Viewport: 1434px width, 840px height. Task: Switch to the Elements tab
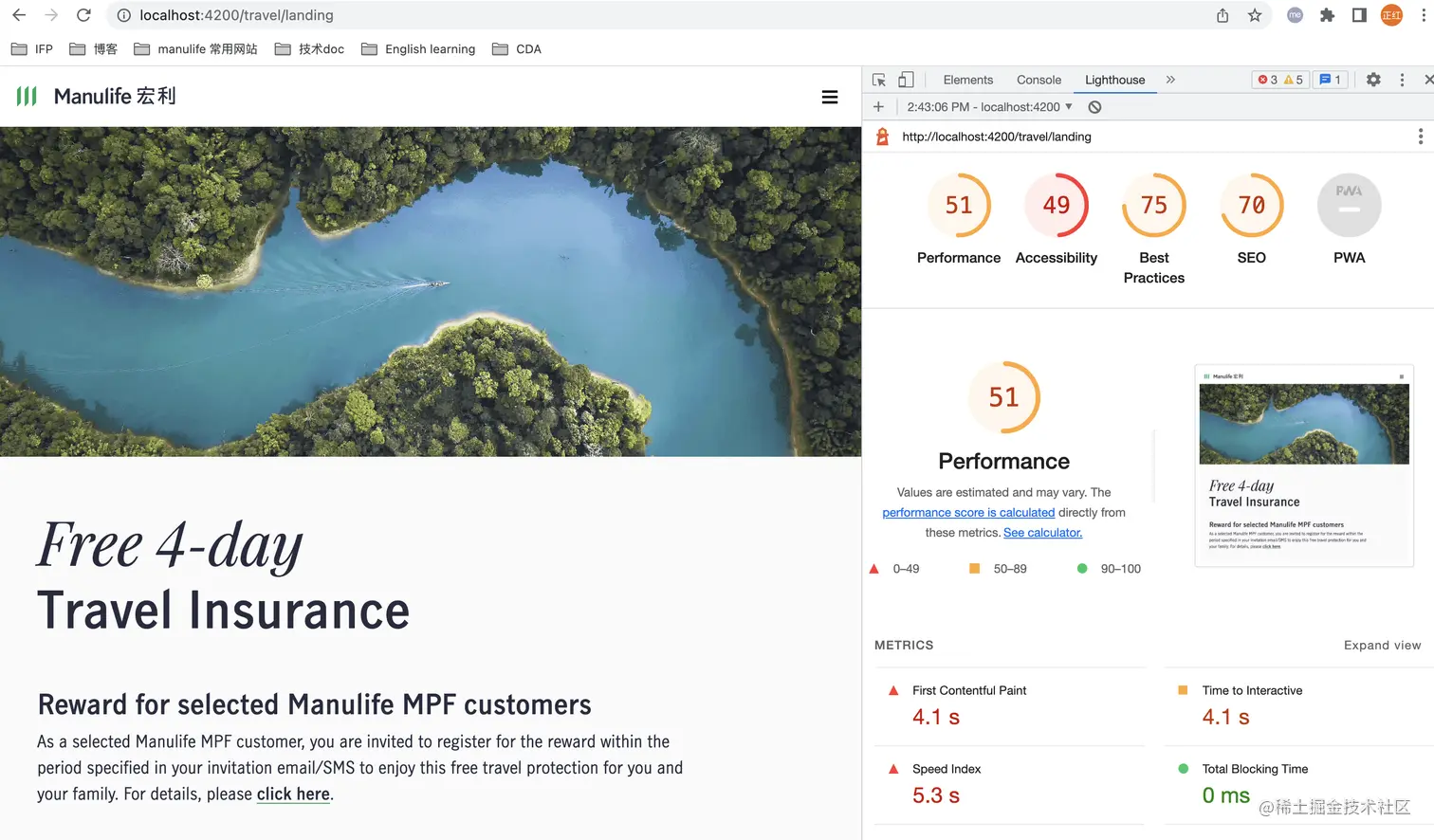pos(968,80)
